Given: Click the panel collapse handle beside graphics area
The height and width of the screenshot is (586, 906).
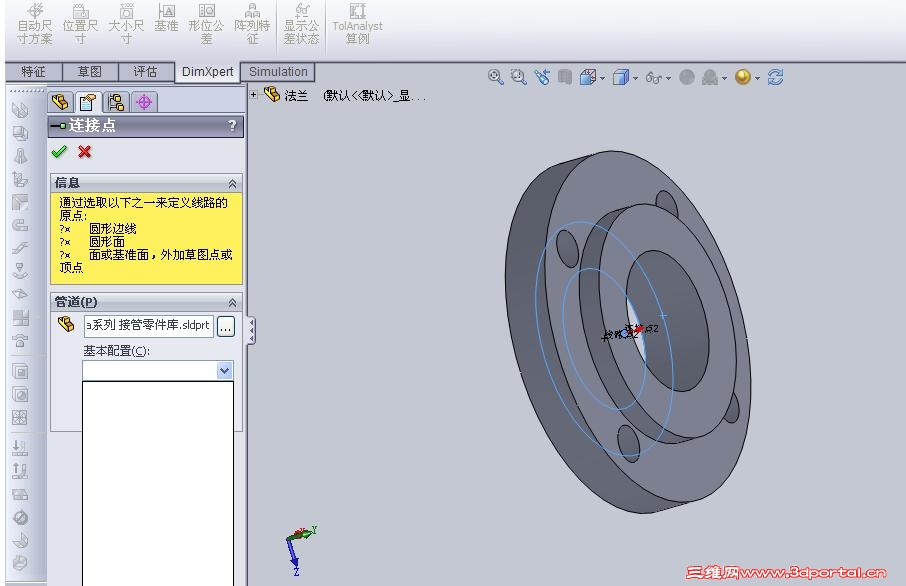Looking at the screenshot, I should [x=251, y=331].
